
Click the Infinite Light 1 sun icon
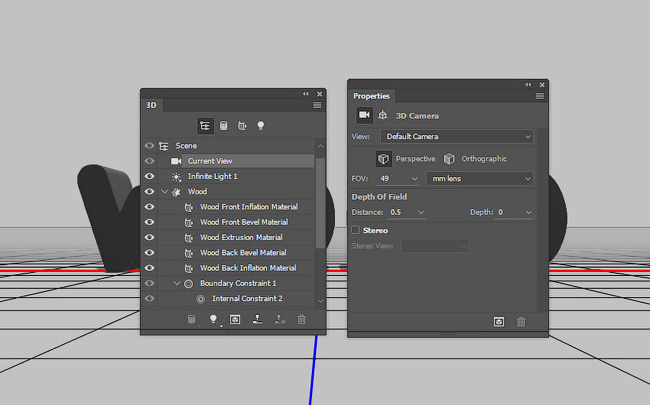point(177,177)
